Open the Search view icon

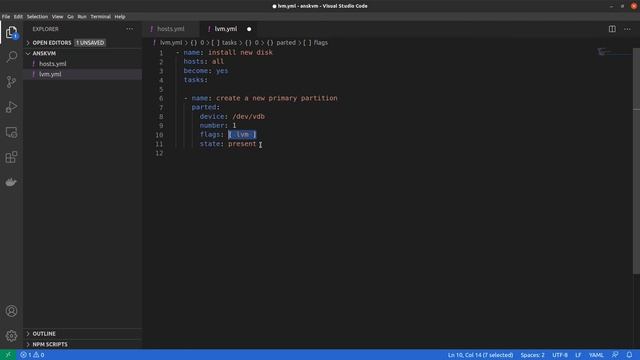[11, 57]
